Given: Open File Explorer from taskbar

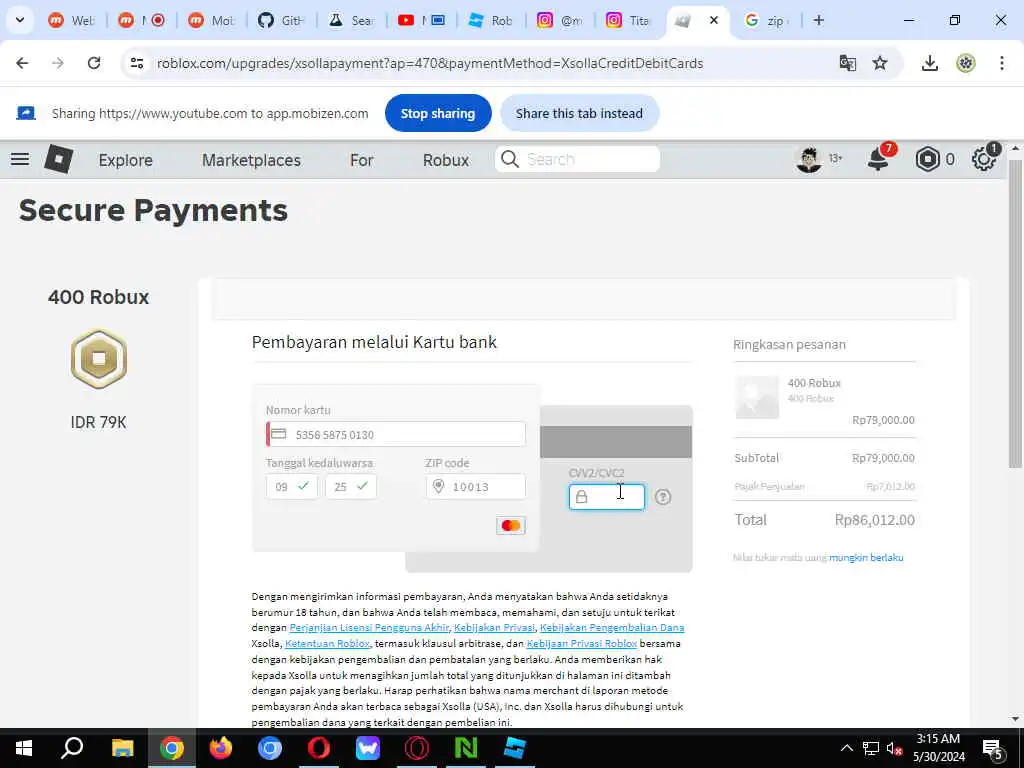Looking at the screenshot, I should coord(122,748).
